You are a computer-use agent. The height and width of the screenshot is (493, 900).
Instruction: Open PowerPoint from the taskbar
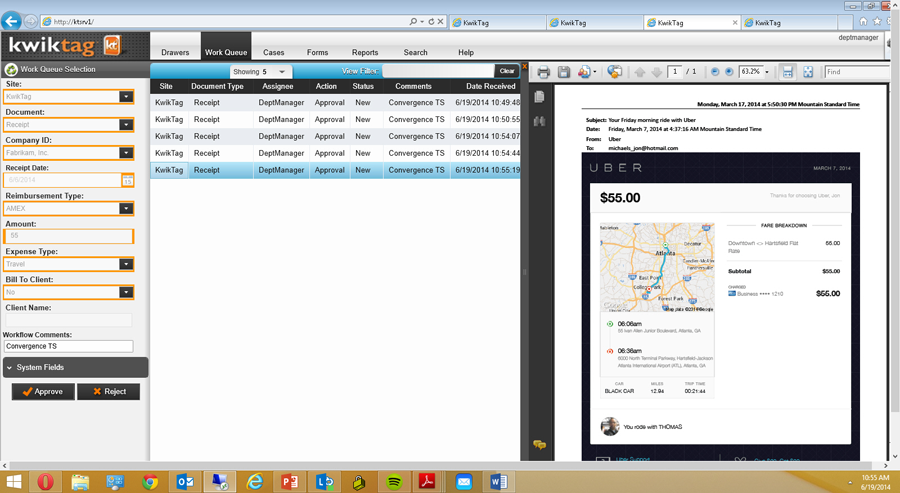[x=290, y=482]
